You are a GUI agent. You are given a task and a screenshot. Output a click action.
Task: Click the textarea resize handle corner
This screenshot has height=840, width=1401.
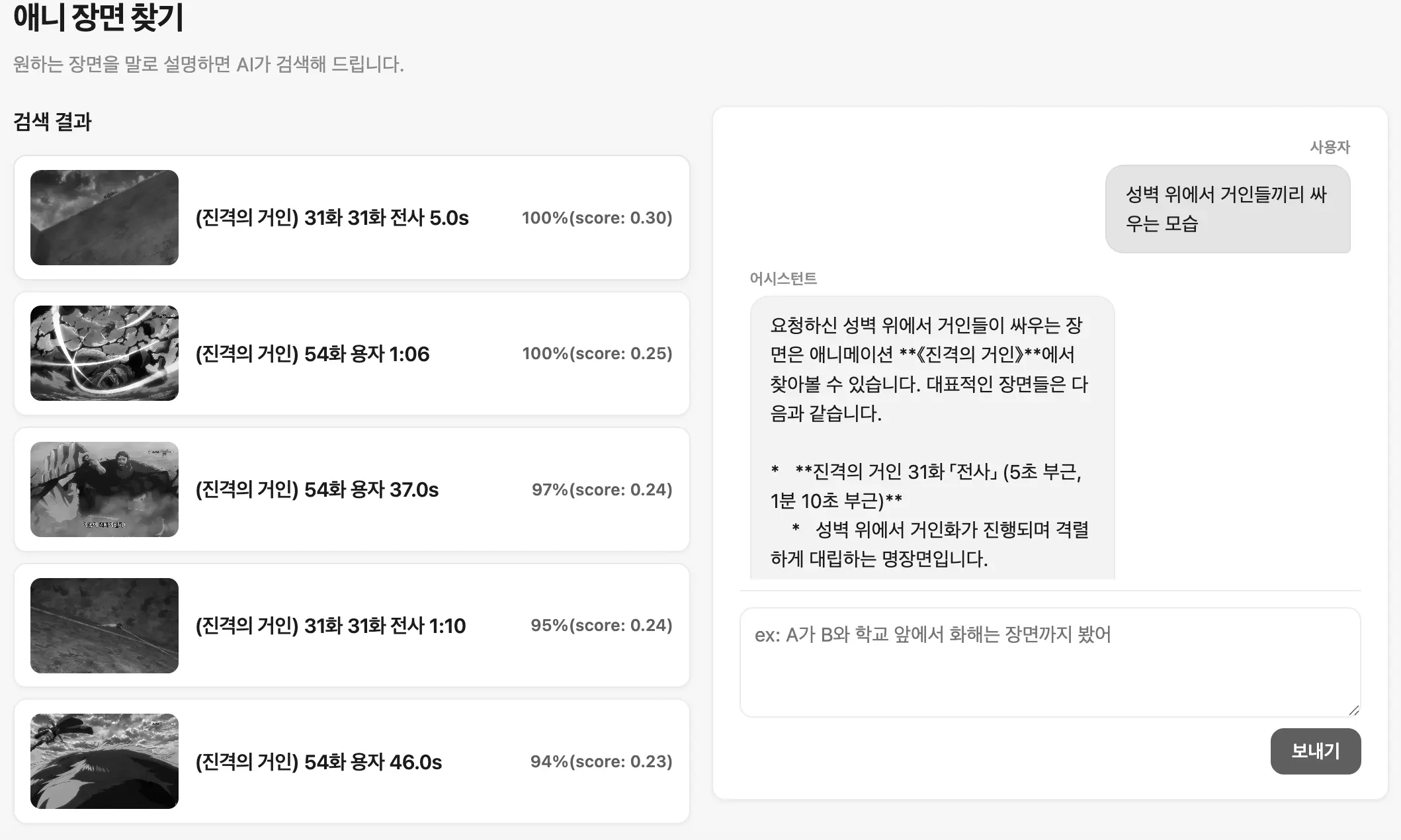coord(1353,710)
